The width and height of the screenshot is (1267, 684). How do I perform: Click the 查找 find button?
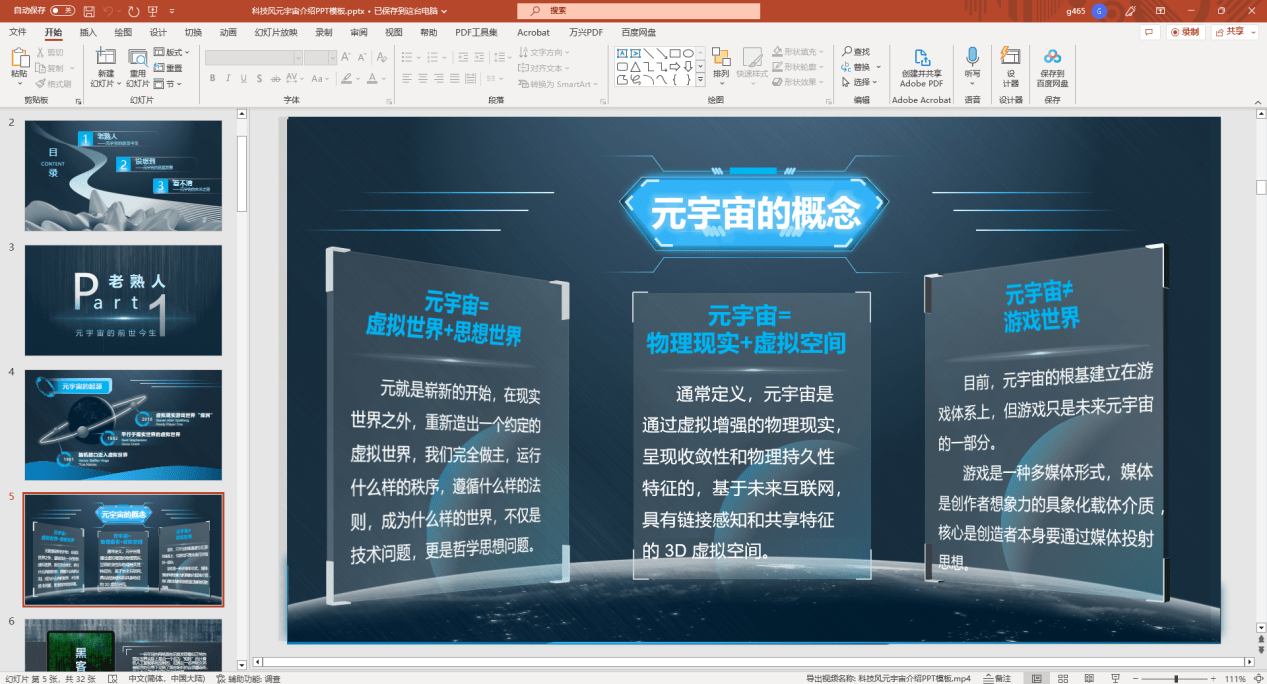[856, 52]
